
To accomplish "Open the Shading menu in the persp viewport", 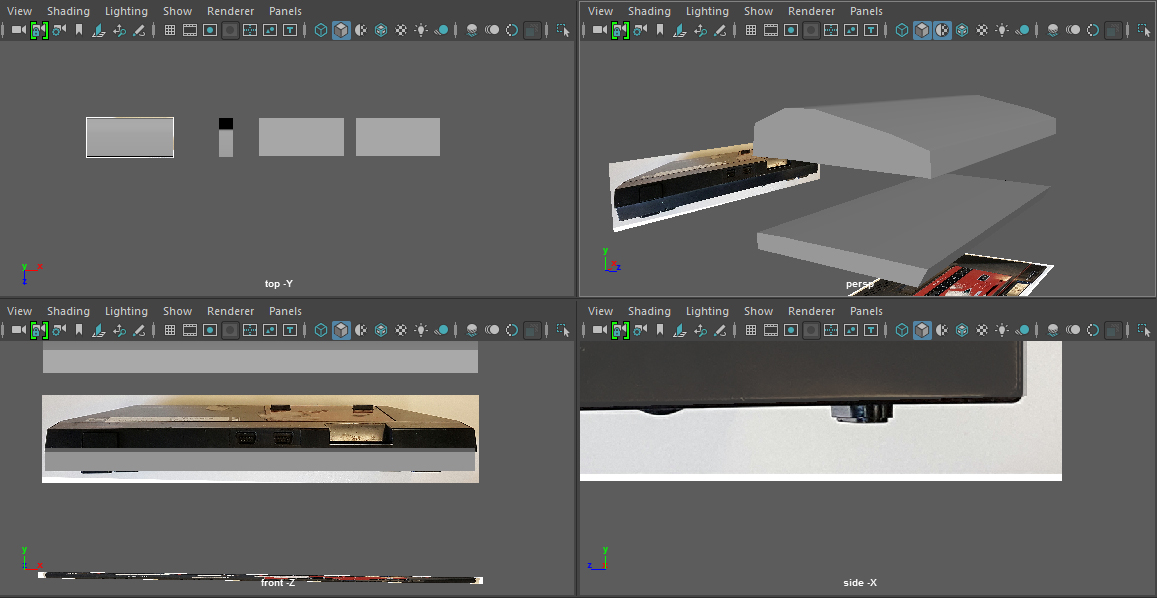I will click(650, 10).
